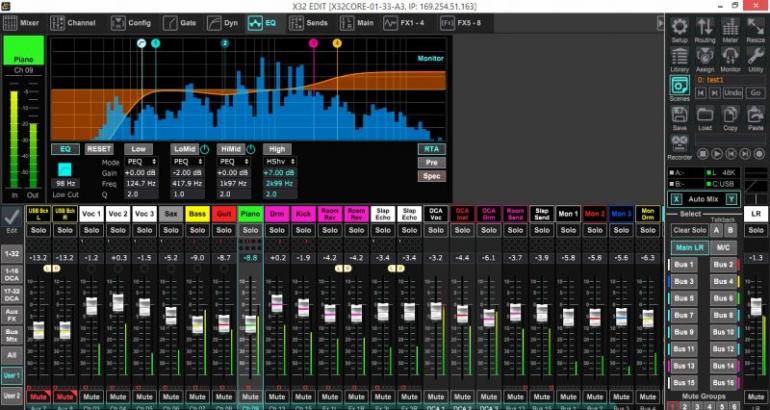Open the Library icon
Screen dimensions: 770x410
(x=680, y=56)
